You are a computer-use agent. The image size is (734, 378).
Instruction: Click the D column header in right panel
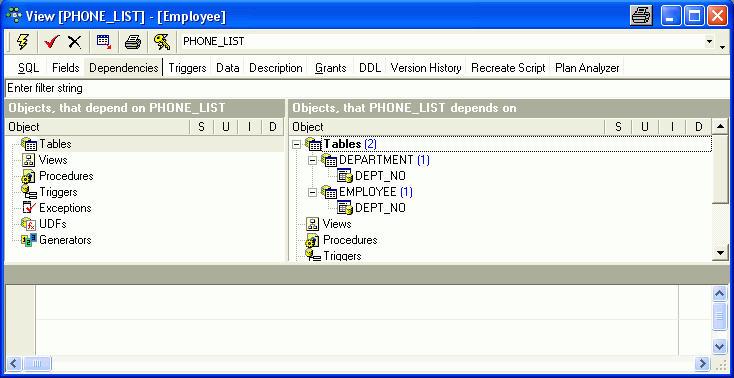coord(698,127)
